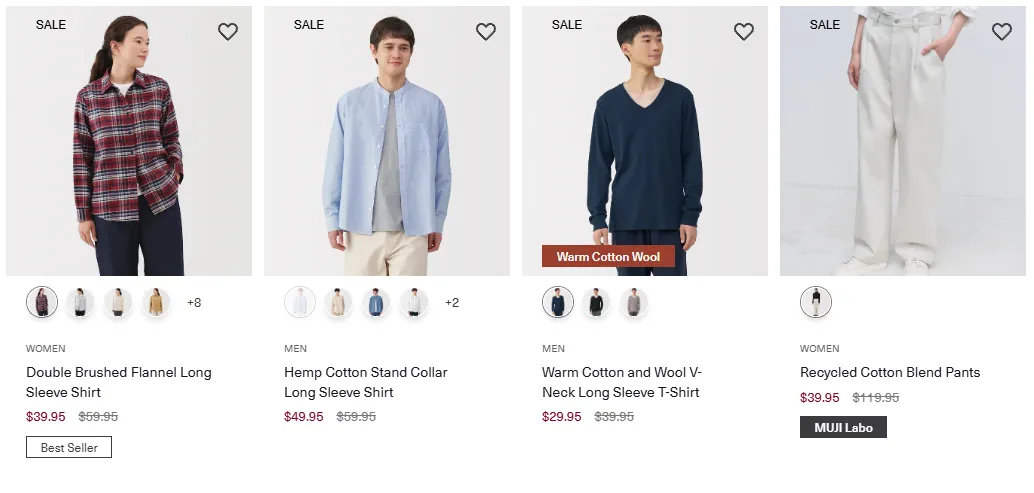Choose the gray V-Neck T-Shirt color swatch
1034x493 pixels.
pos(634,303)
